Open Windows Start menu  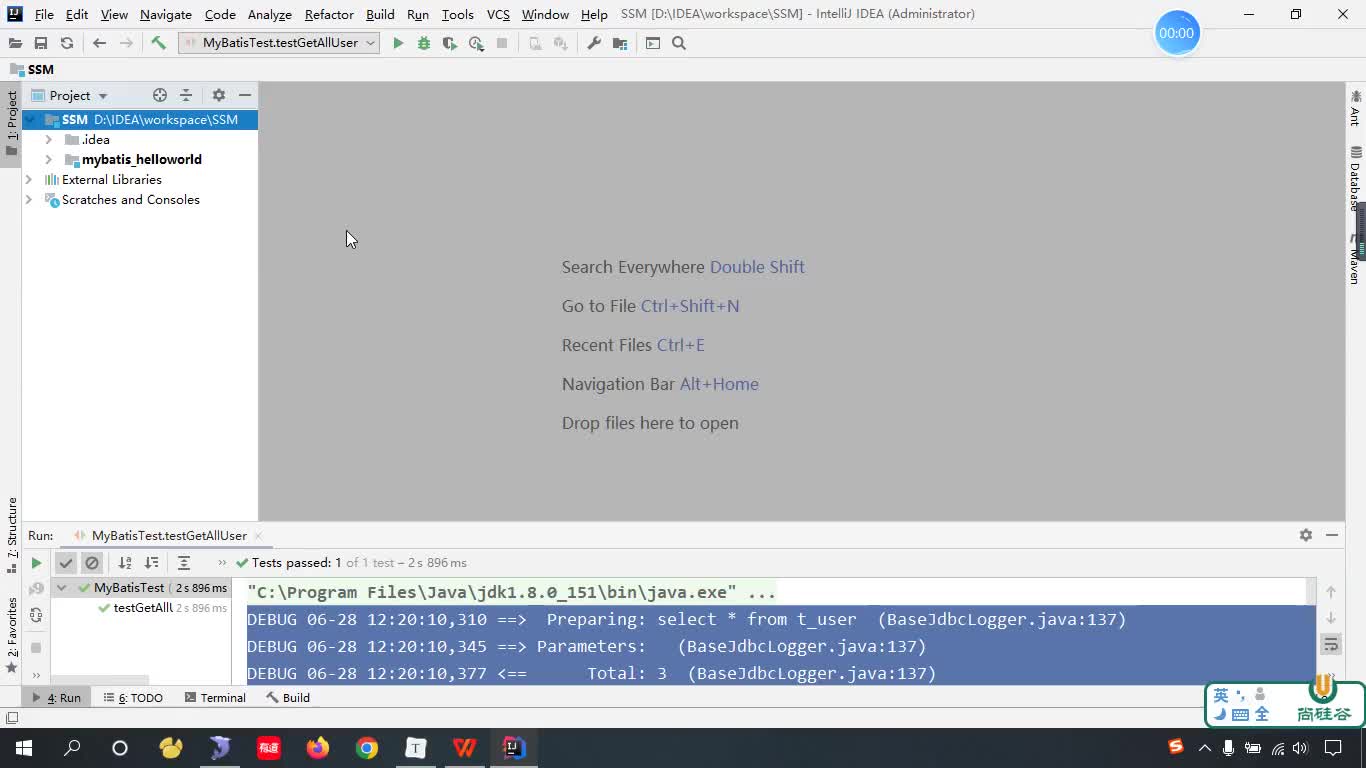pyautogui.click(x=24, y=748)
